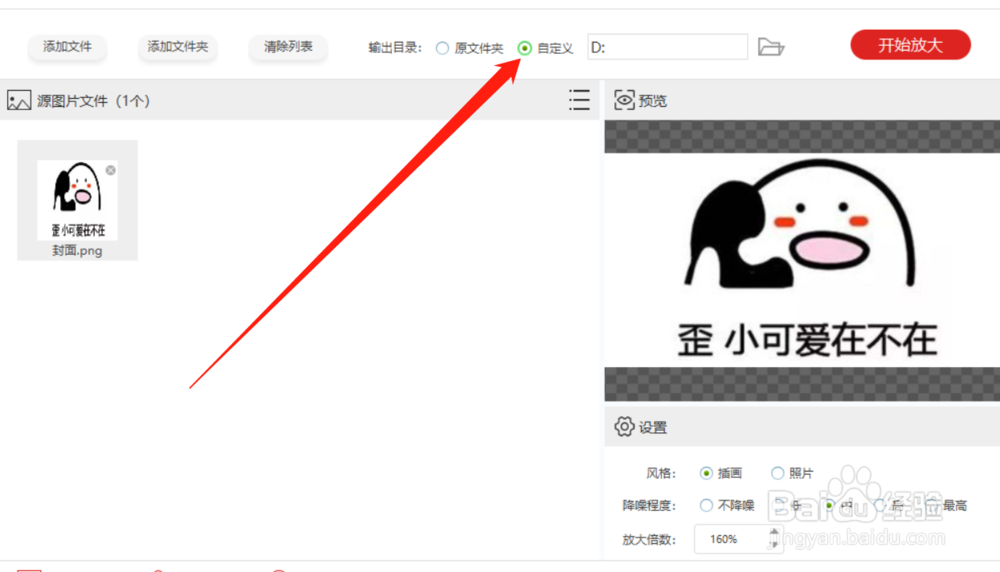Select the 原文件夹 output radio button
Image resolution: width=1000 pixels, height=572 pixels.
tap(443, 48)
